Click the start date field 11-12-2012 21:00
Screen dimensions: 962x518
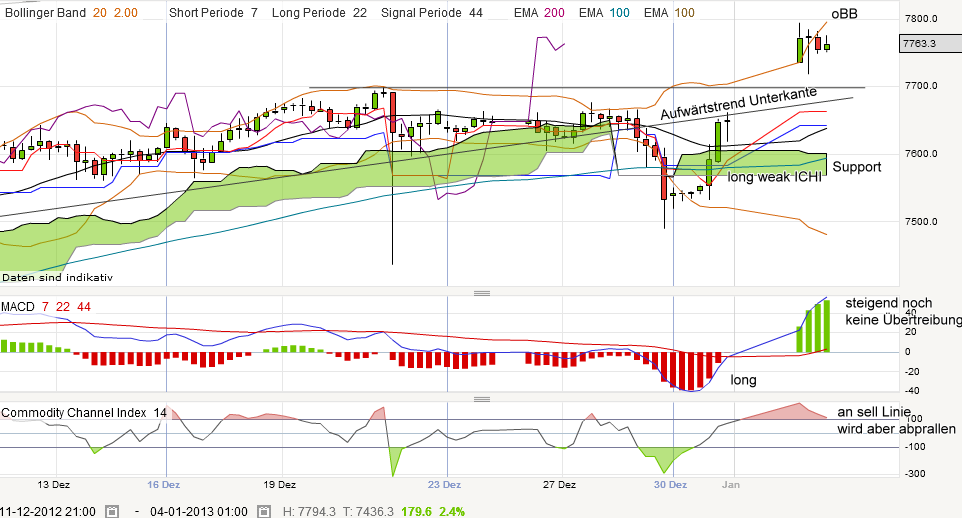click(48, 511)
